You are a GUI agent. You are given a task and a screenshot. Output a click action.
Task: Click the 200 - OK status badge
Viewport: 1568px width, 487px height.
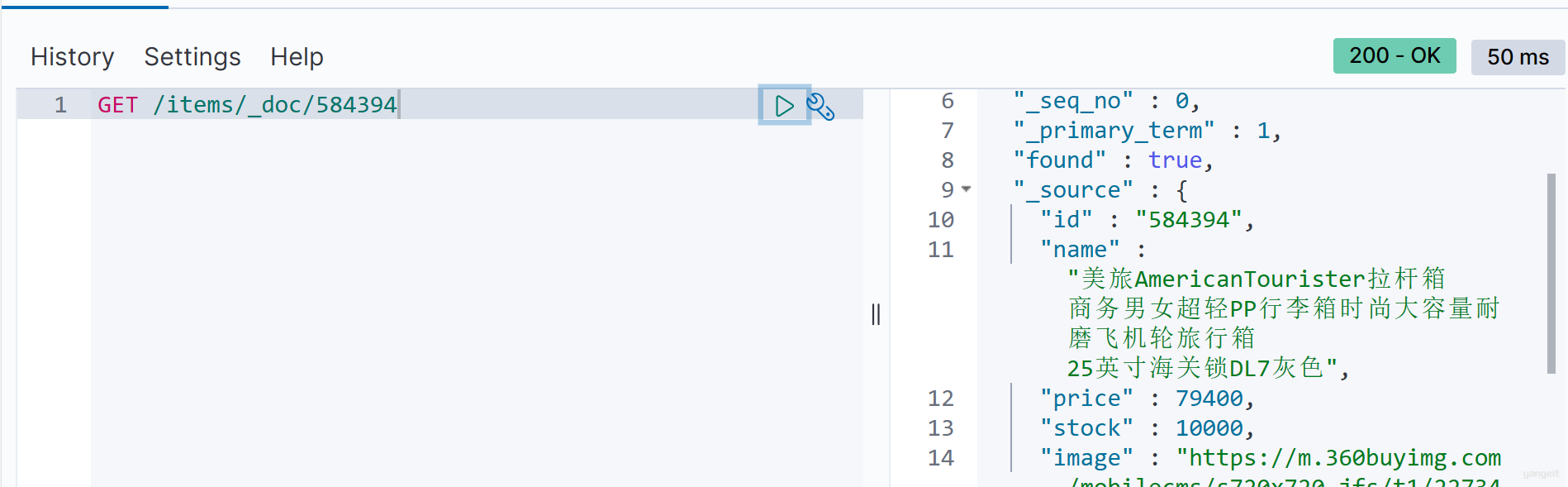(1394, 56)
